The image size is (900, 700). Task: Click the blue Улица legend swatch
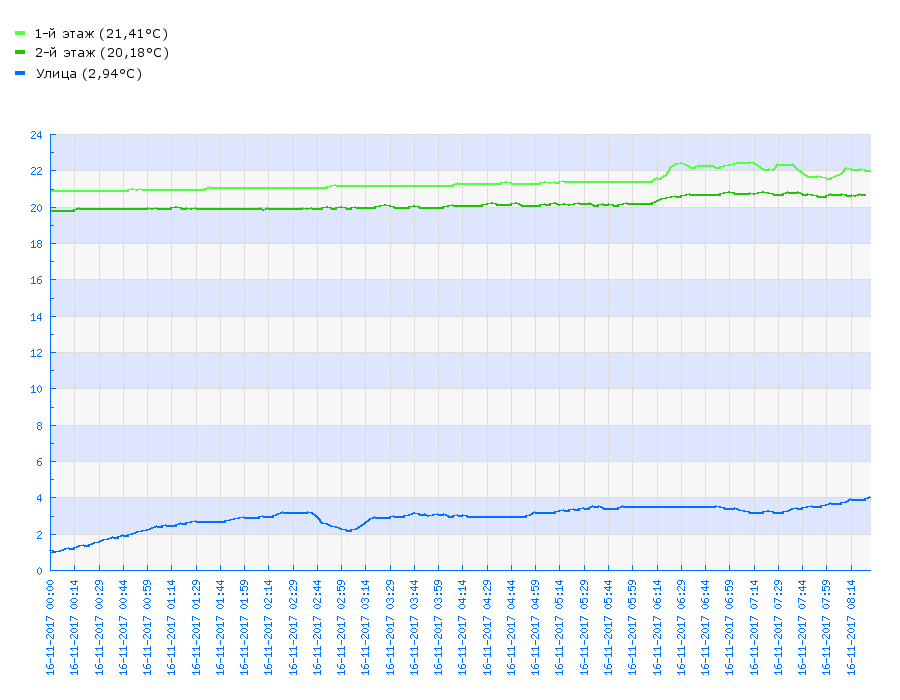pyautogui.click(x=20, y=73)
